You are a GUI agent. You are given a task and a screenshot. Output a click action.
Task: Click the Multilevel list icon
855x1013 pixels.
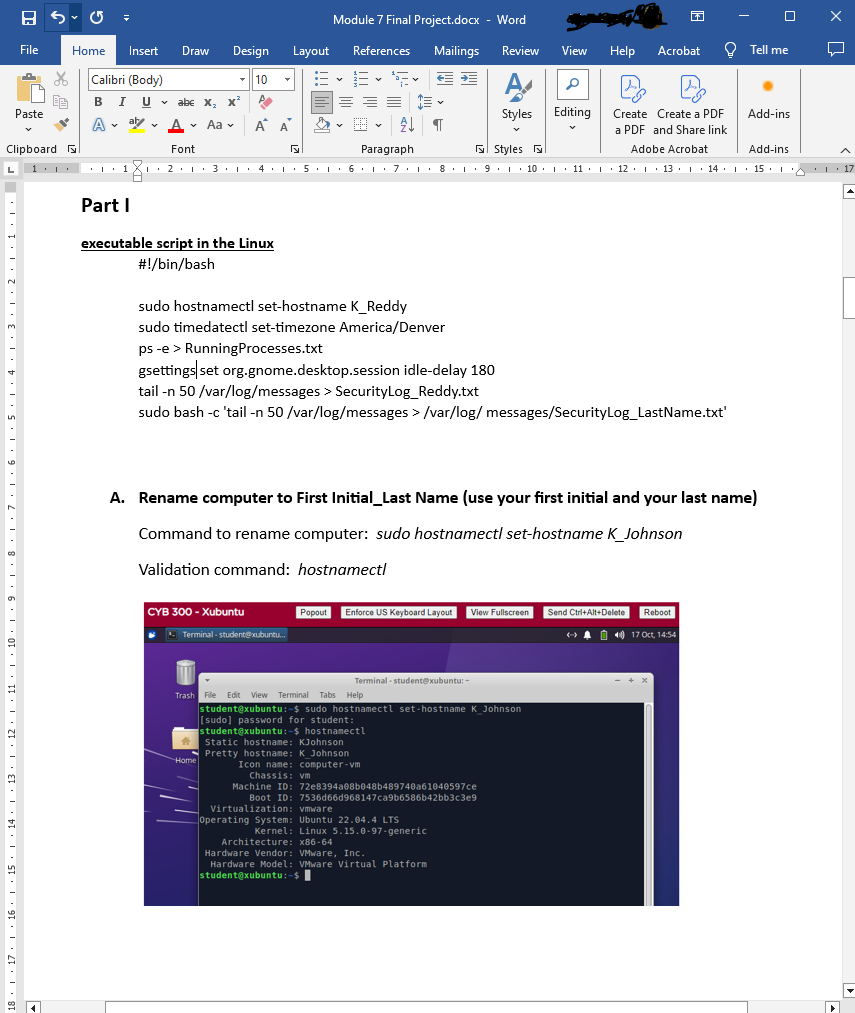[400, 79]
